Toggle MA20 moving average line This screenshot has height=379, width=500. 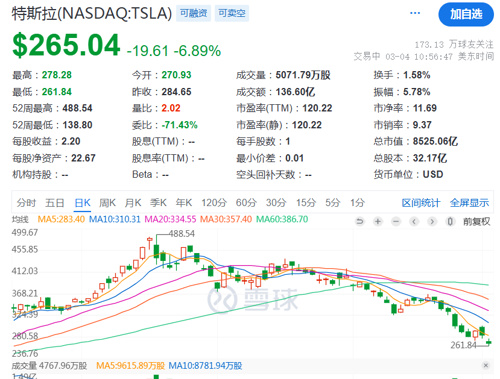click(x=170, y=219)
